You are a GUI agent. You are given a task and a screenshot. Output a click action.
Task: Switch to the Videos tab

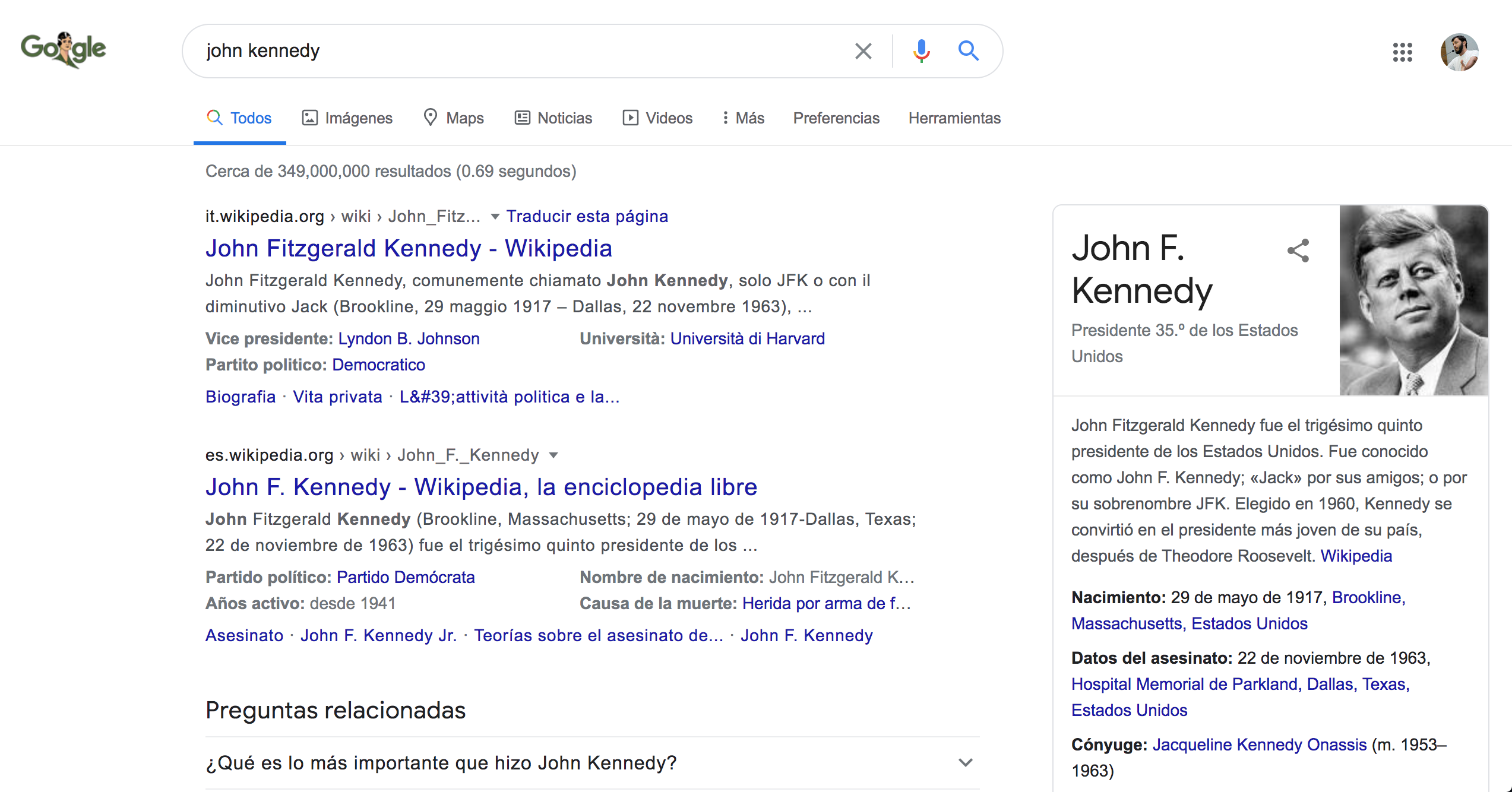[x=657, y=118]
